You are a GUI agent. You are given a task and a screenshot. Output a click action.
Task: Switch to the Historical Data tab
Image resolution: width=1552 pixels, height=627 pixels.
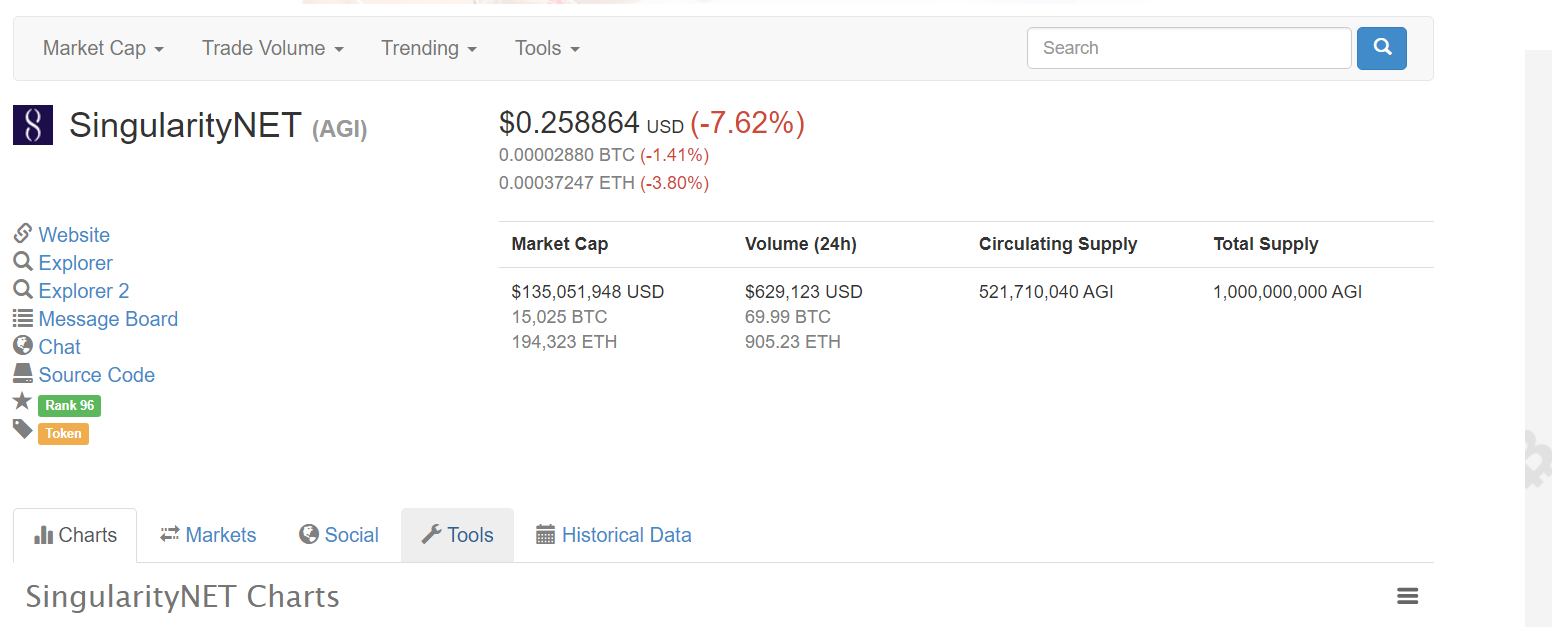613,535
